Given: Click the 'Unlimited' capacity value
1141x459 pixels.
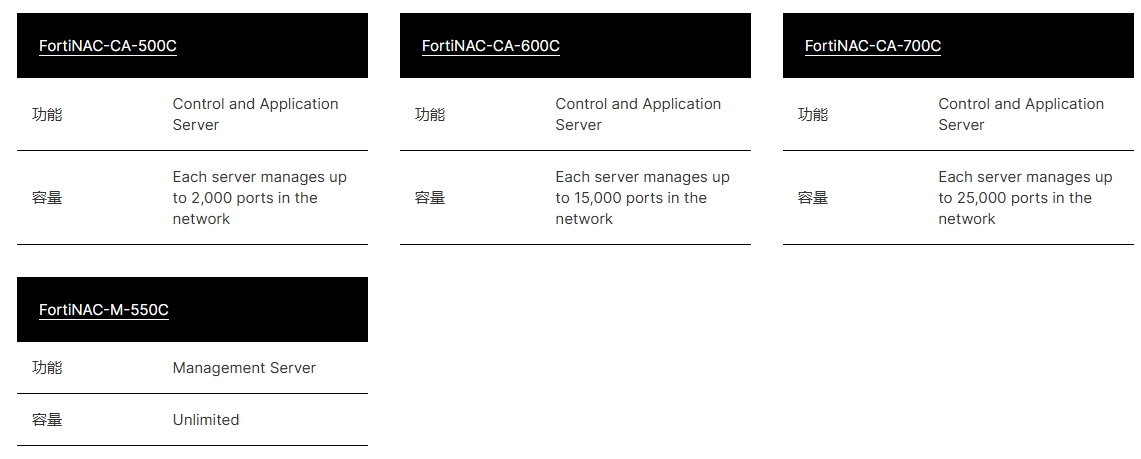Looking at the screenshot, I should [206, 420].
